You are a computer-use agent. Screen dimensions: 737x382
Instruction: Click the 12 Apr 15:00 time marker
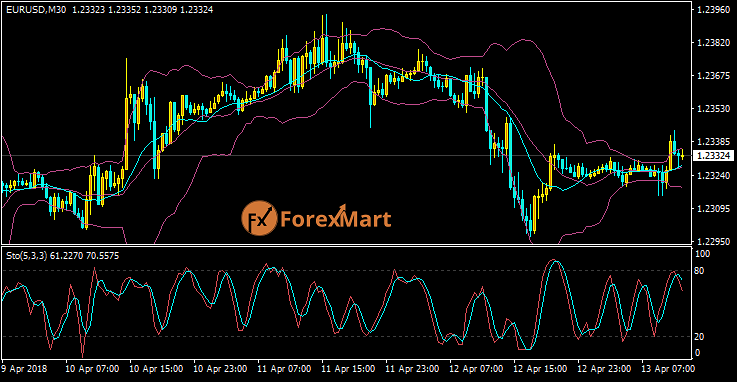tap(540, 369)
